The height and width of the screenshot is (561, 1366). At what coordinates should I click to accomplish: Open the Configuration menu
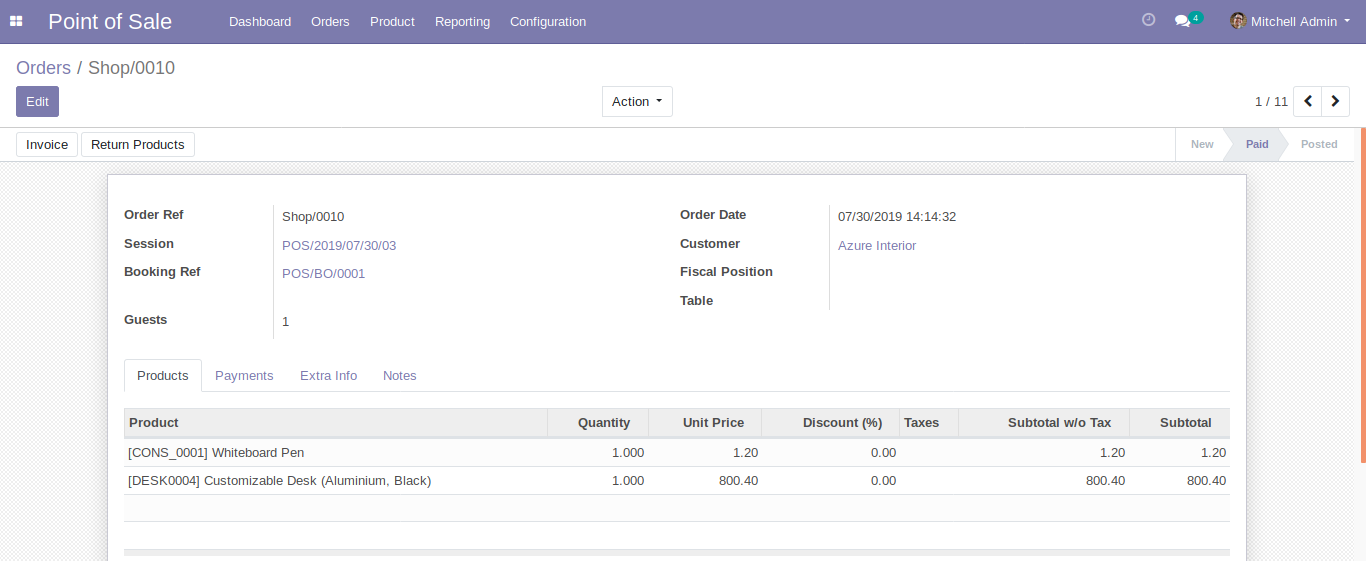(547, 21)
